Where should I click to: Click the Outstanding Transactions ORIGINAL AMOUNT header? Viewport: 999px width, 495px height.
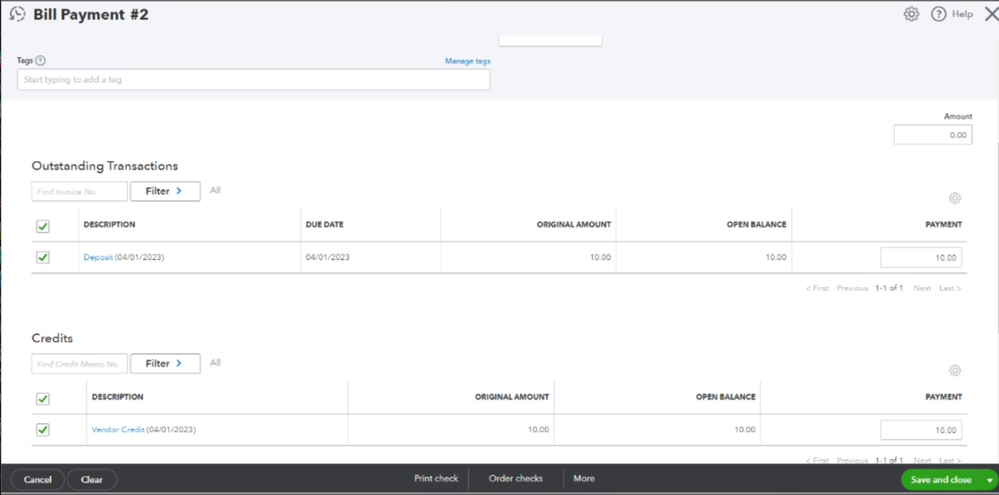click(x=573, y=225)
